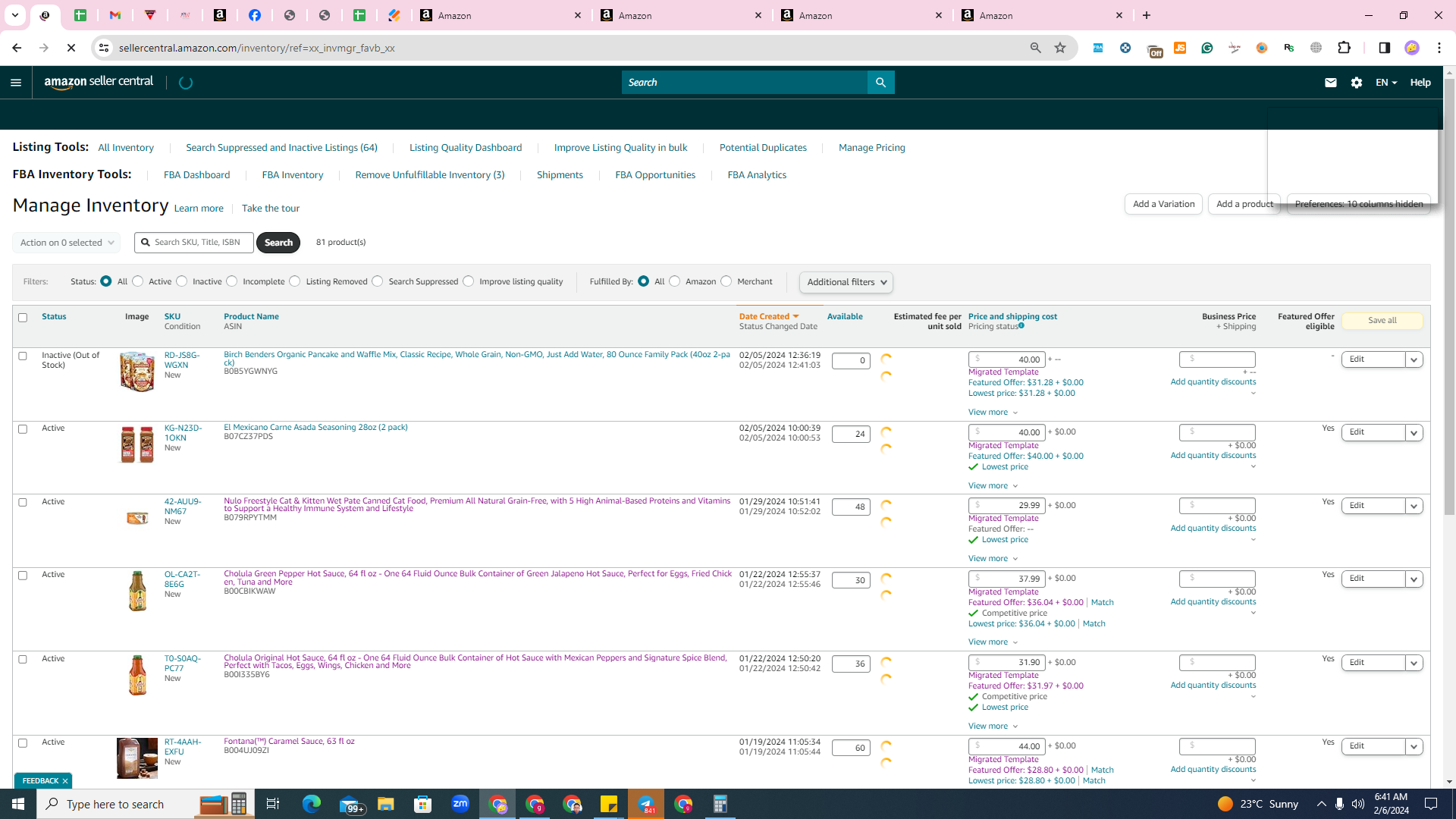Open the Seller Central hamburger menu

coord(16,83)
